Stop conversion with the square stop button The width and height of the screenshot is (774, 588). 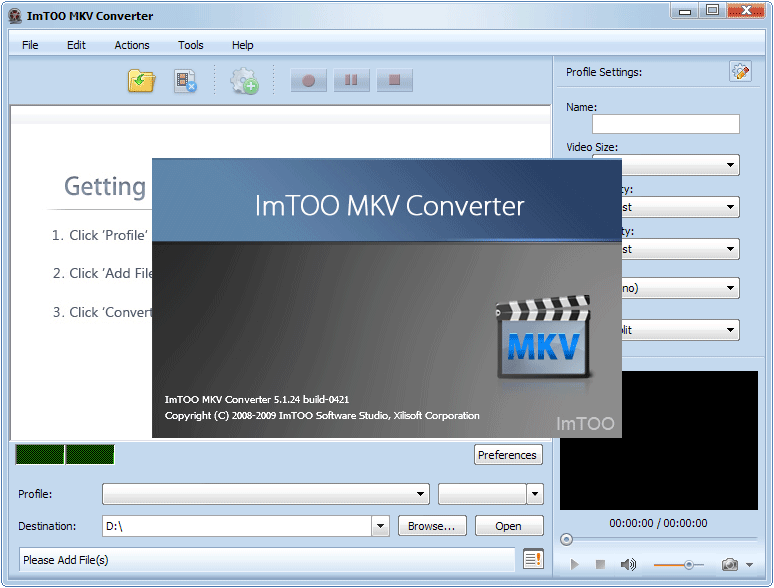pos(394,80)
